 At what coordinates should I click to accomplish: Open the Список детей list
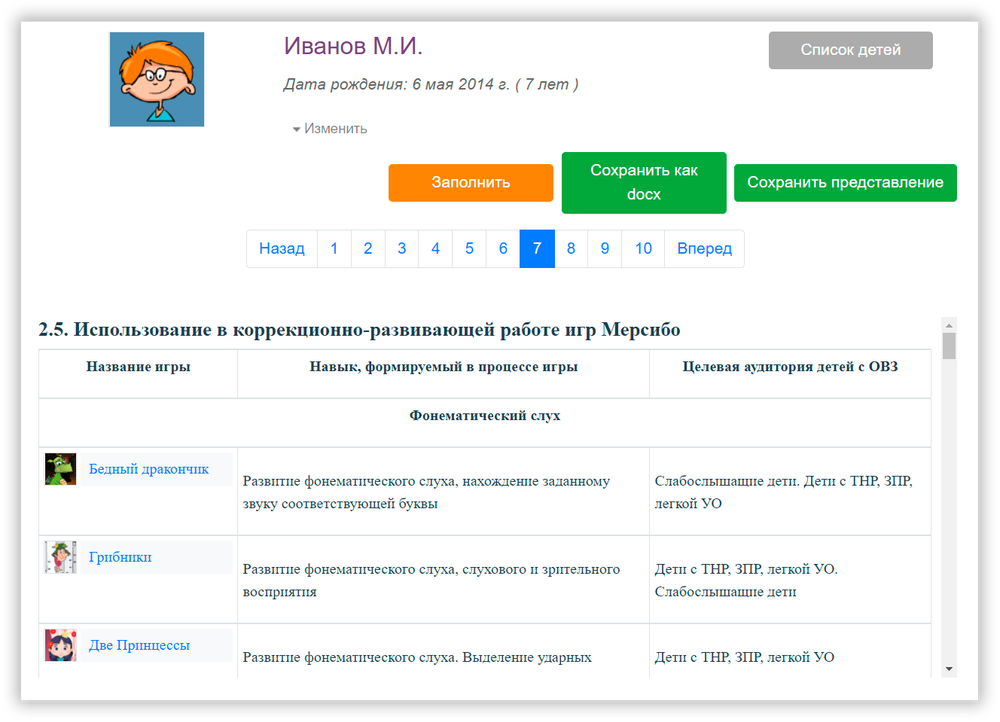pyautogui.click(x=850, y=50)
